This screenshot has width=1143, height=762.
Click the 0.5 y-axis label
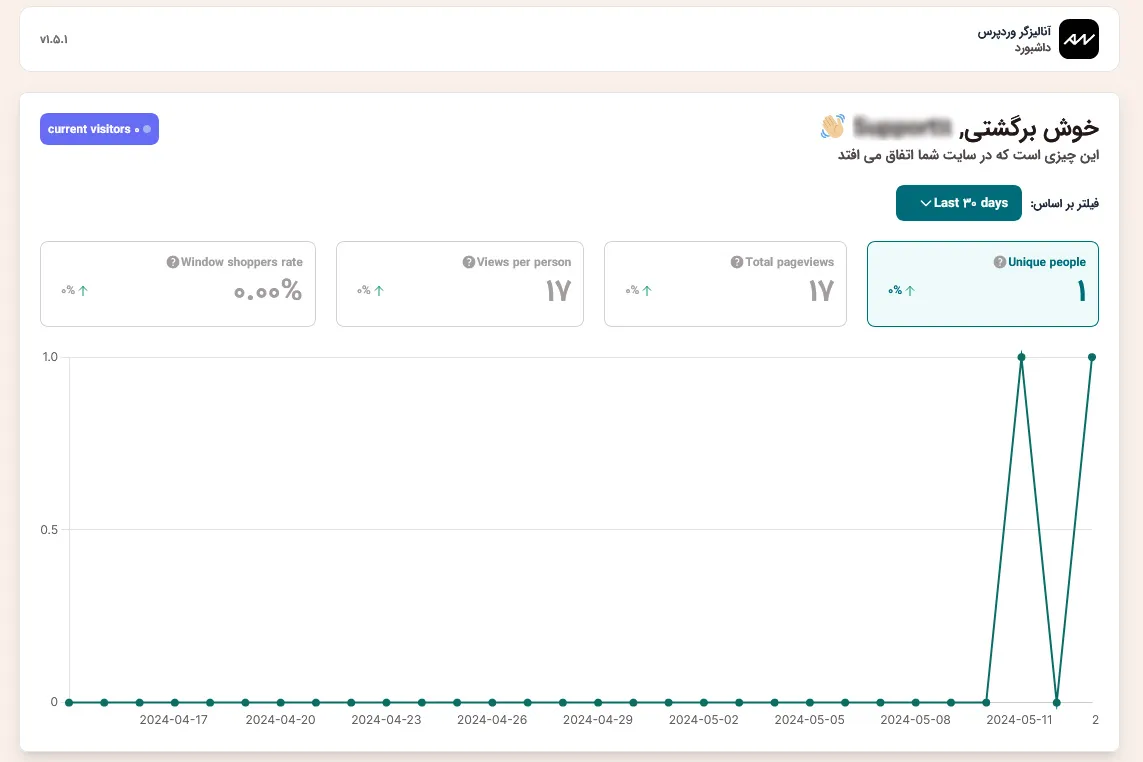coord(49,530)
